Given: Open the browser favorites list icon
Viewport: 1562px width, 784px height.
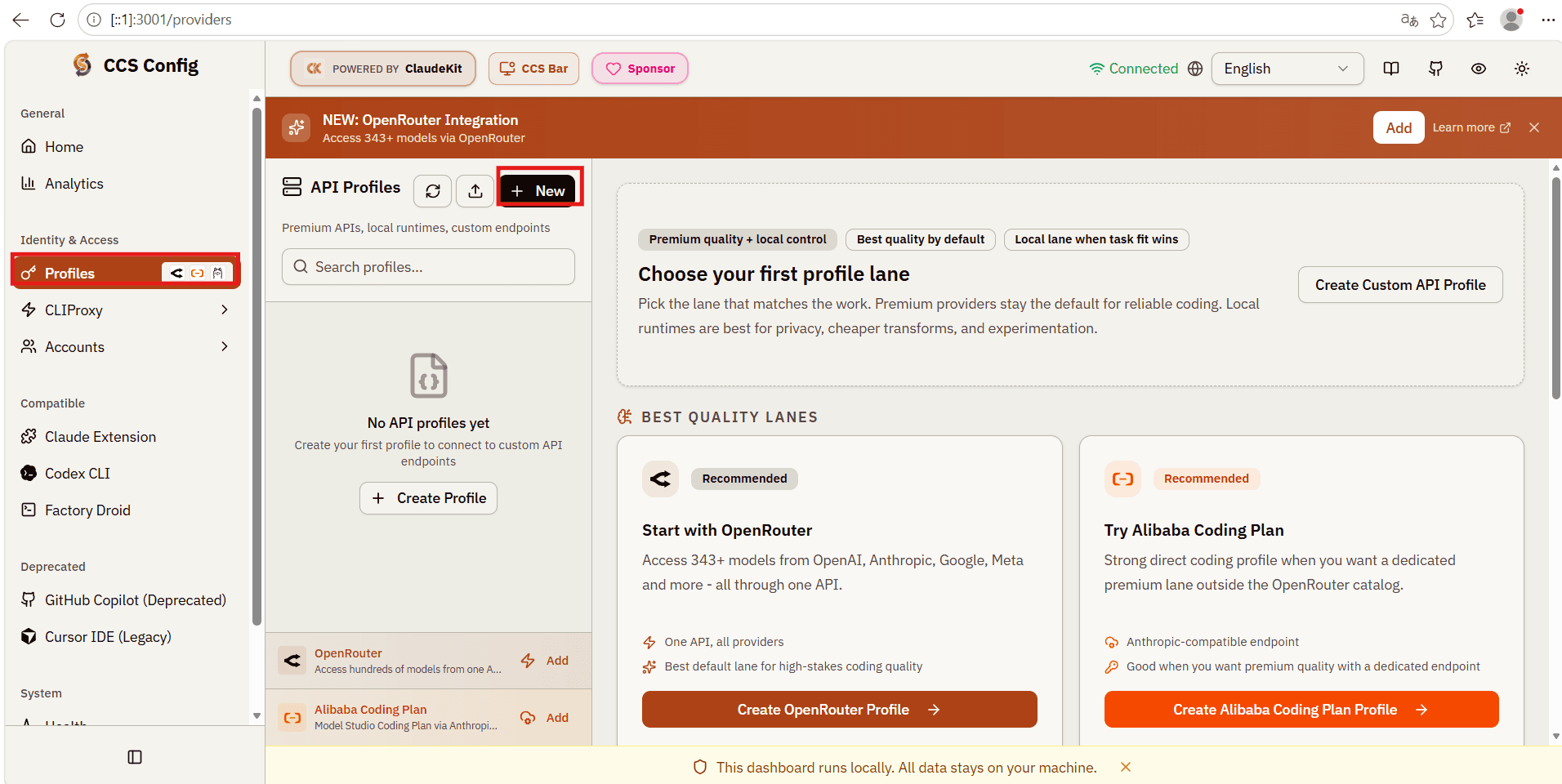Looking at the screenshot, I should pos(1475,20).
